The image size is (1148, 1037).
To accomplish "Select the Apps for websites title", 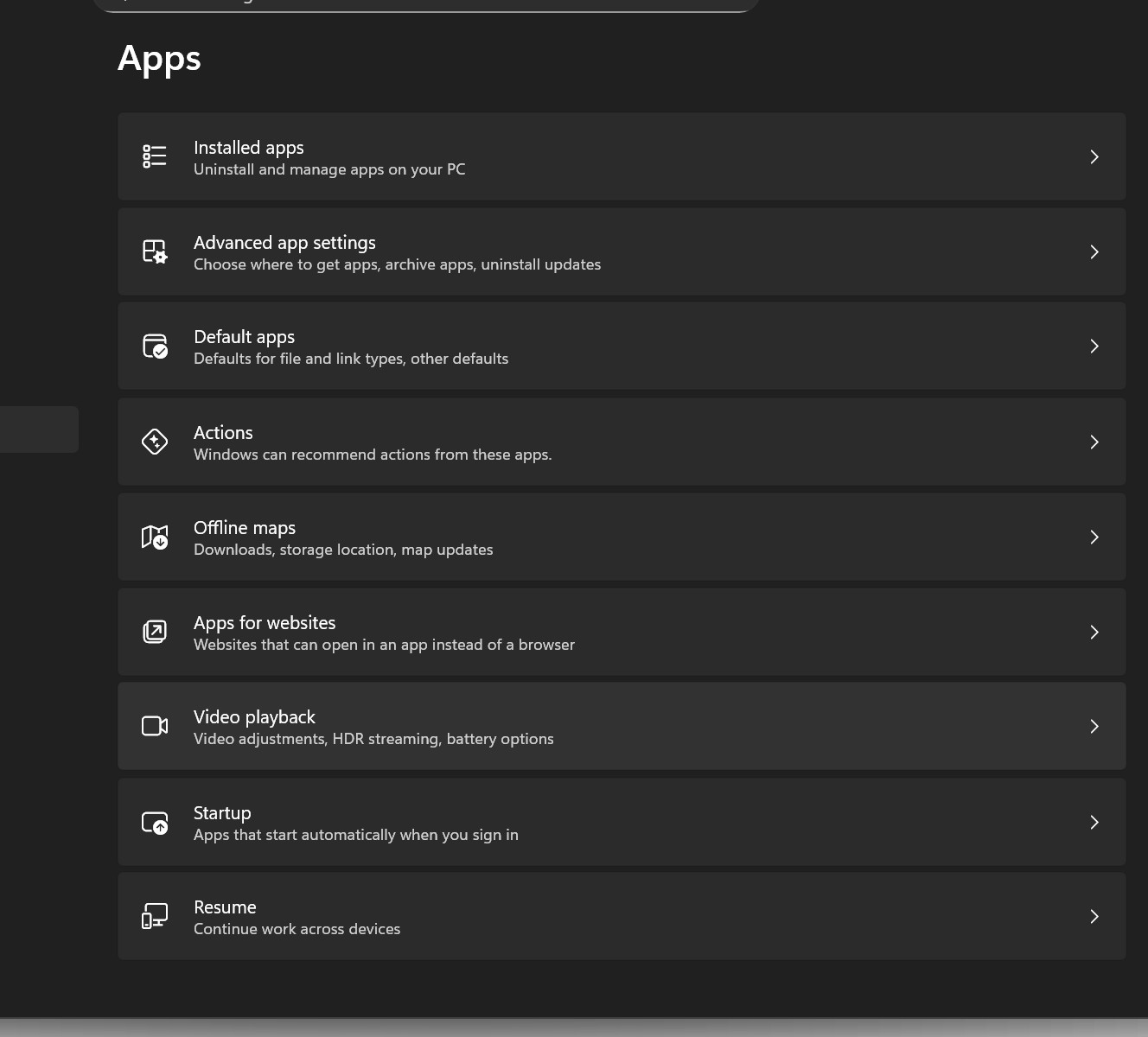I will [265, 623].
